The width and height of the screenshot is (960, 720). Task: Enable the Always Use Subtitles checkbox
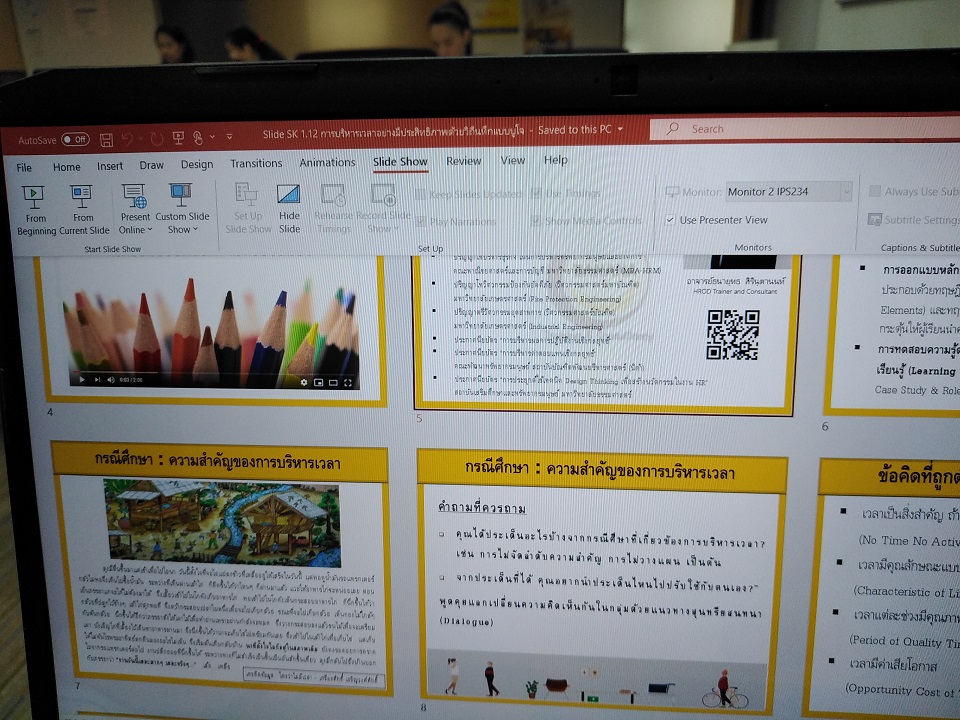pyautogui.click(x=875, y=192)
